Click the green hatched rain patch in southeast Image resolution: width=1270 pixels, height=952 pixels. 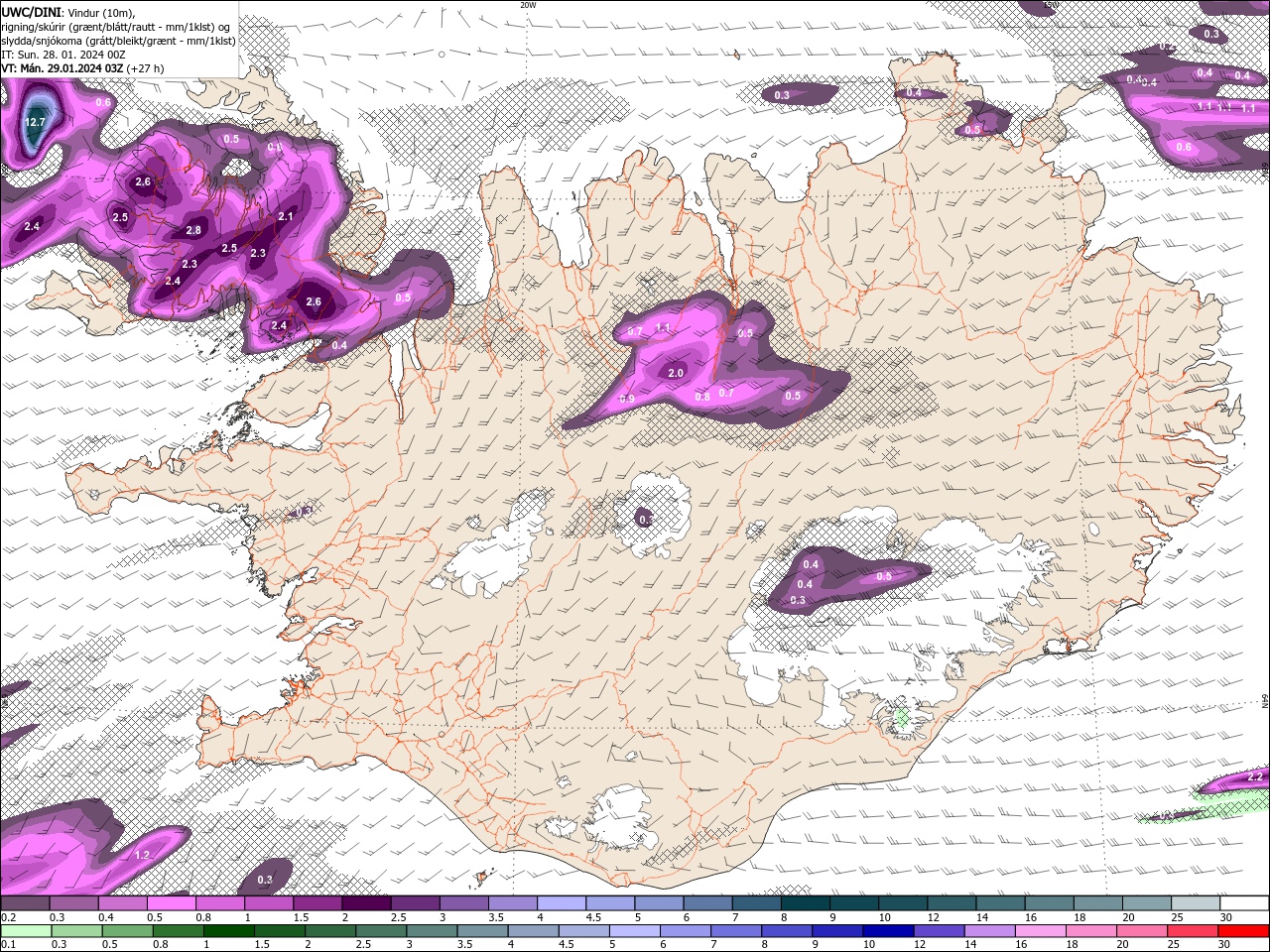coord(903,716)
